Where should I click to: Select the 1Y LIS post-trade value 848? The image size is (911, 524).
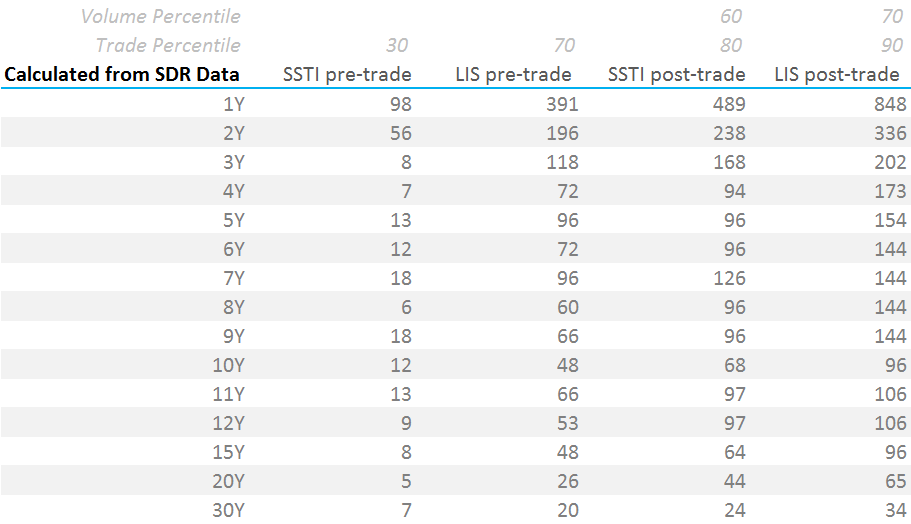tap(890, 104)
